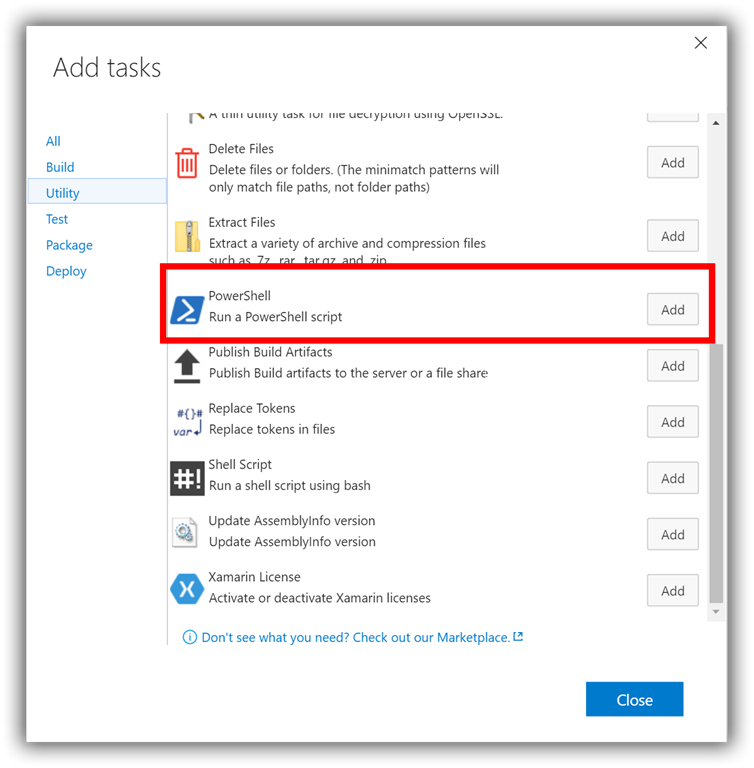Add the Delete Files task
This screenshot has height=768, width=754.
point(672,163)
